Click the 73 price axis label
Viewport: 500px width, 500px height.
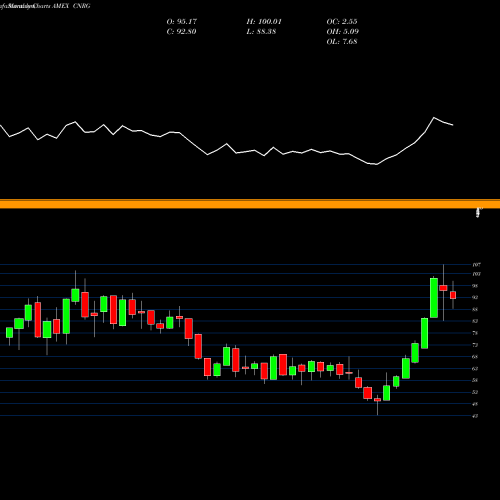(475, 345)
